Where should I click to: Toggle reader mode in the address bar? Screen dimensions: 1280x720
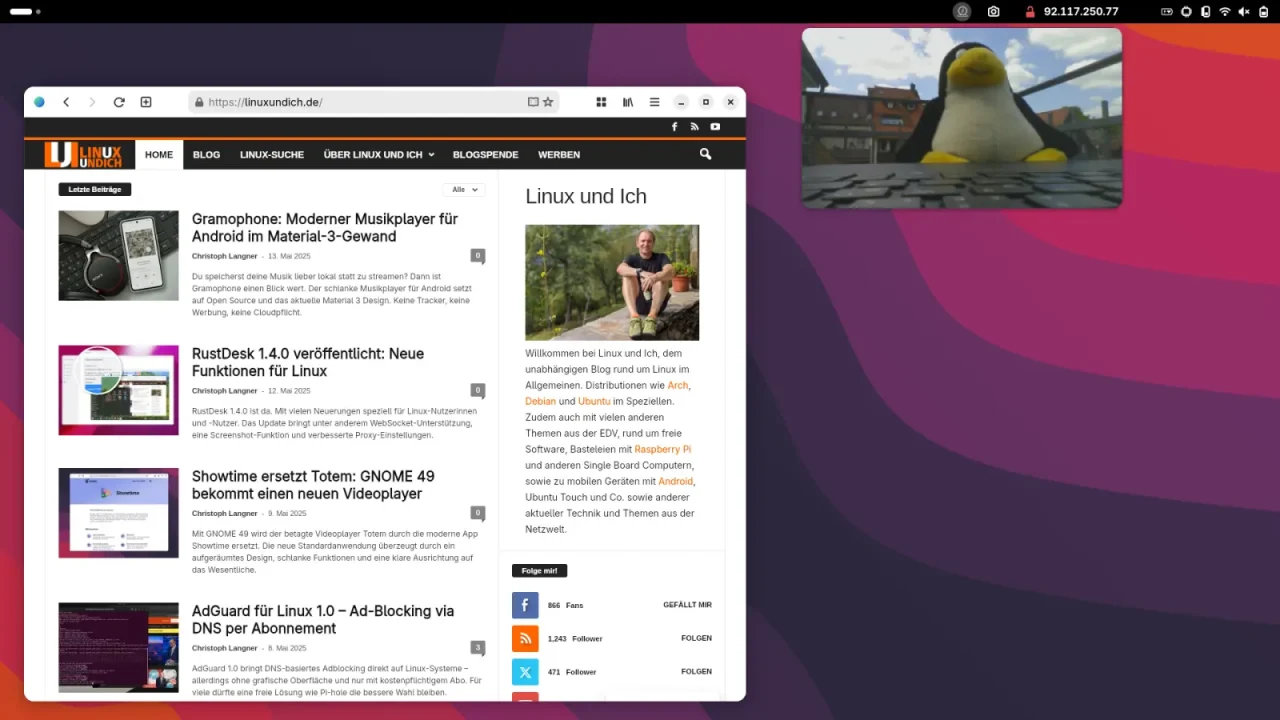pyautogui.click(x=533, y=102)
